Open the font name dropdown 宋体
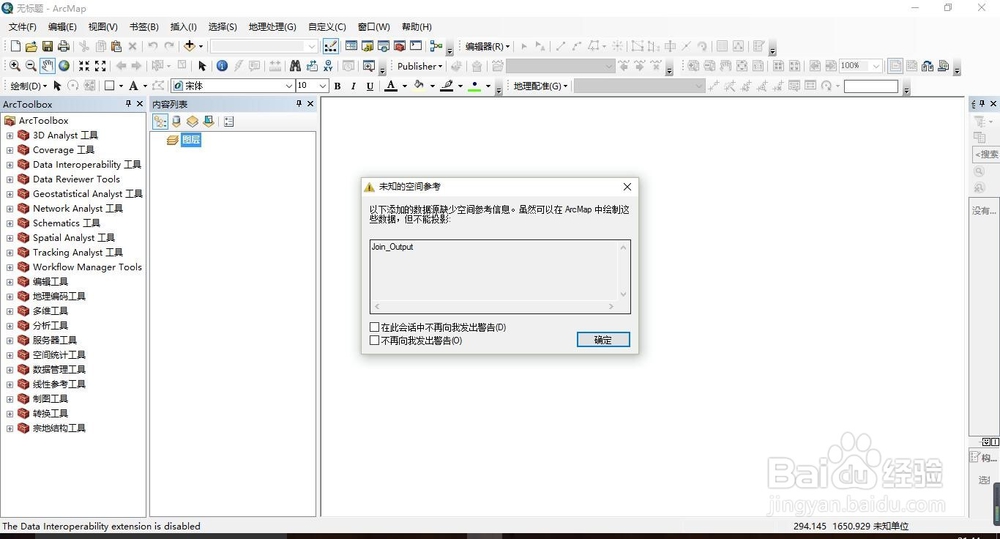 pyautogui.click(x=289, y=86)
